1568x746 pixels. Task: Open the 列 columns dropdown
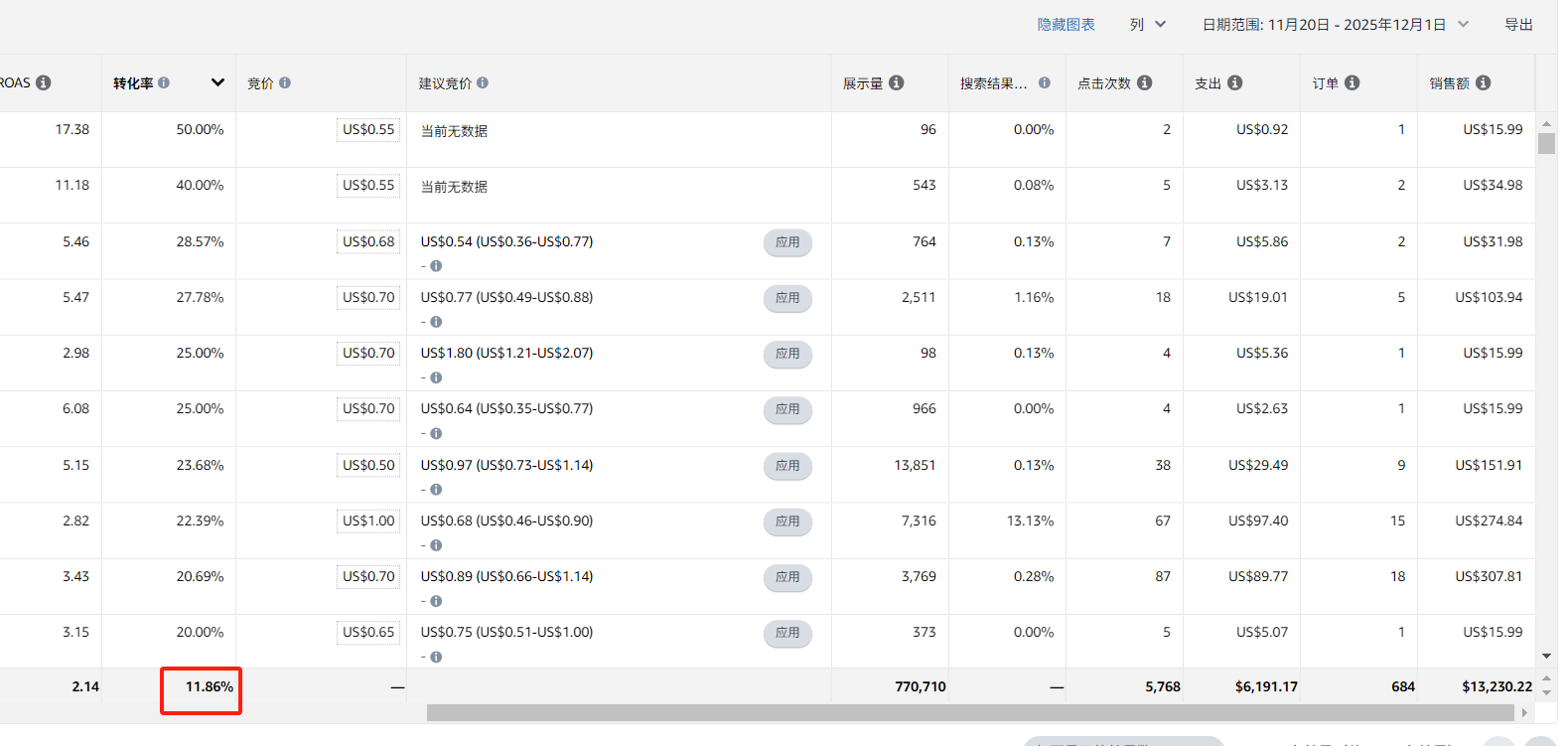(x=1147, y=25)
